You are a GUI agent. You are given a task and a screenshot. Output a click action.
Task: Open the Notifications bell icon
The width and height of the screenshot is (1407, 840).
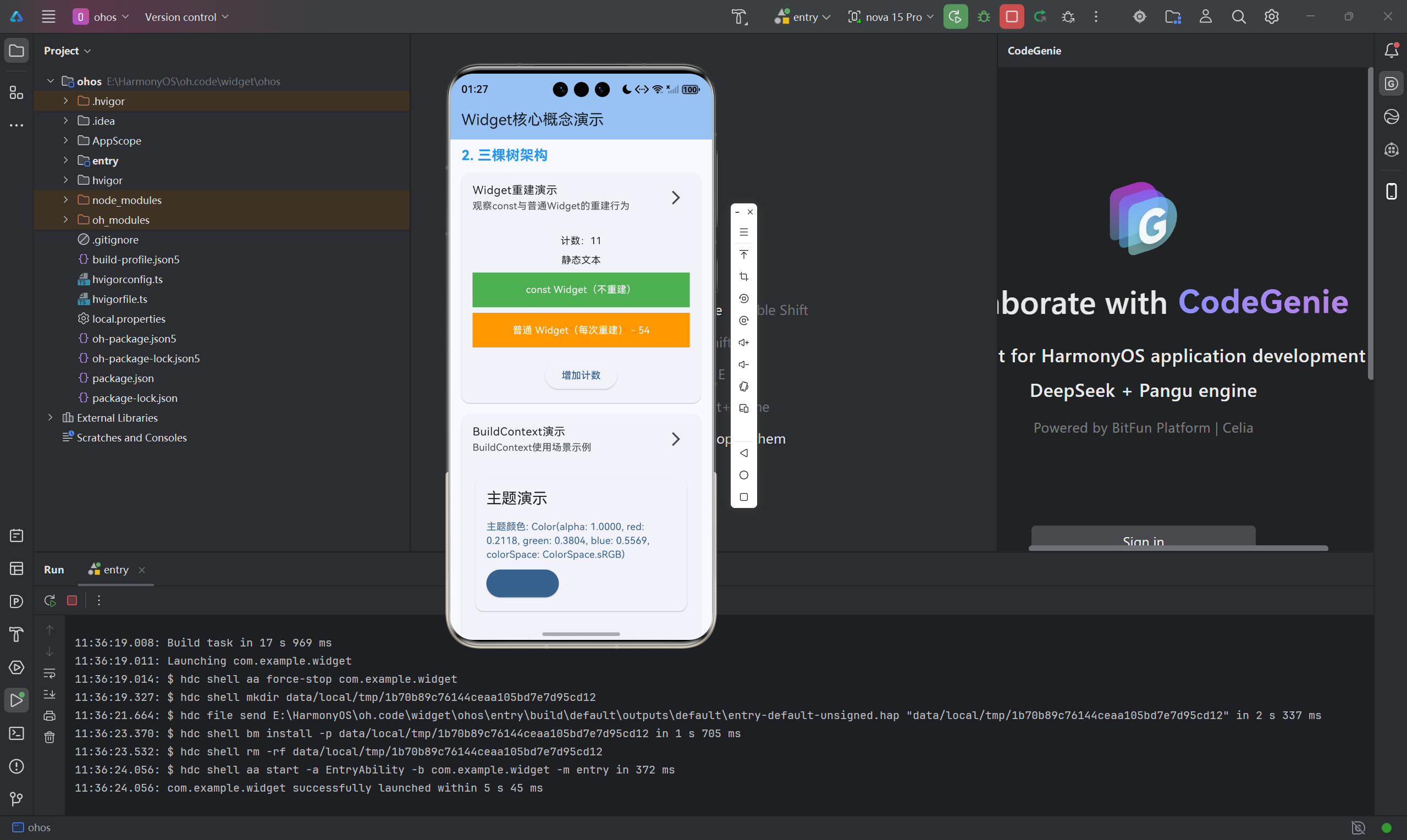[1391, 51]
